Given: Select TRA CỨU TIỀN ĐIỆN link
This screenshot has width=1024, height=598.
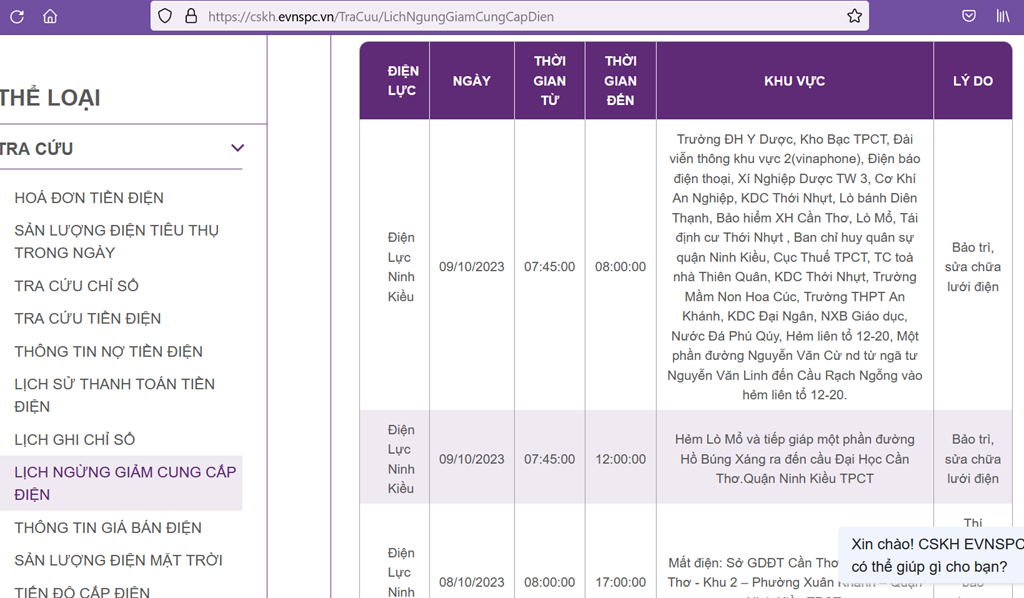Looking at the screenshot, I should point(88,319).
